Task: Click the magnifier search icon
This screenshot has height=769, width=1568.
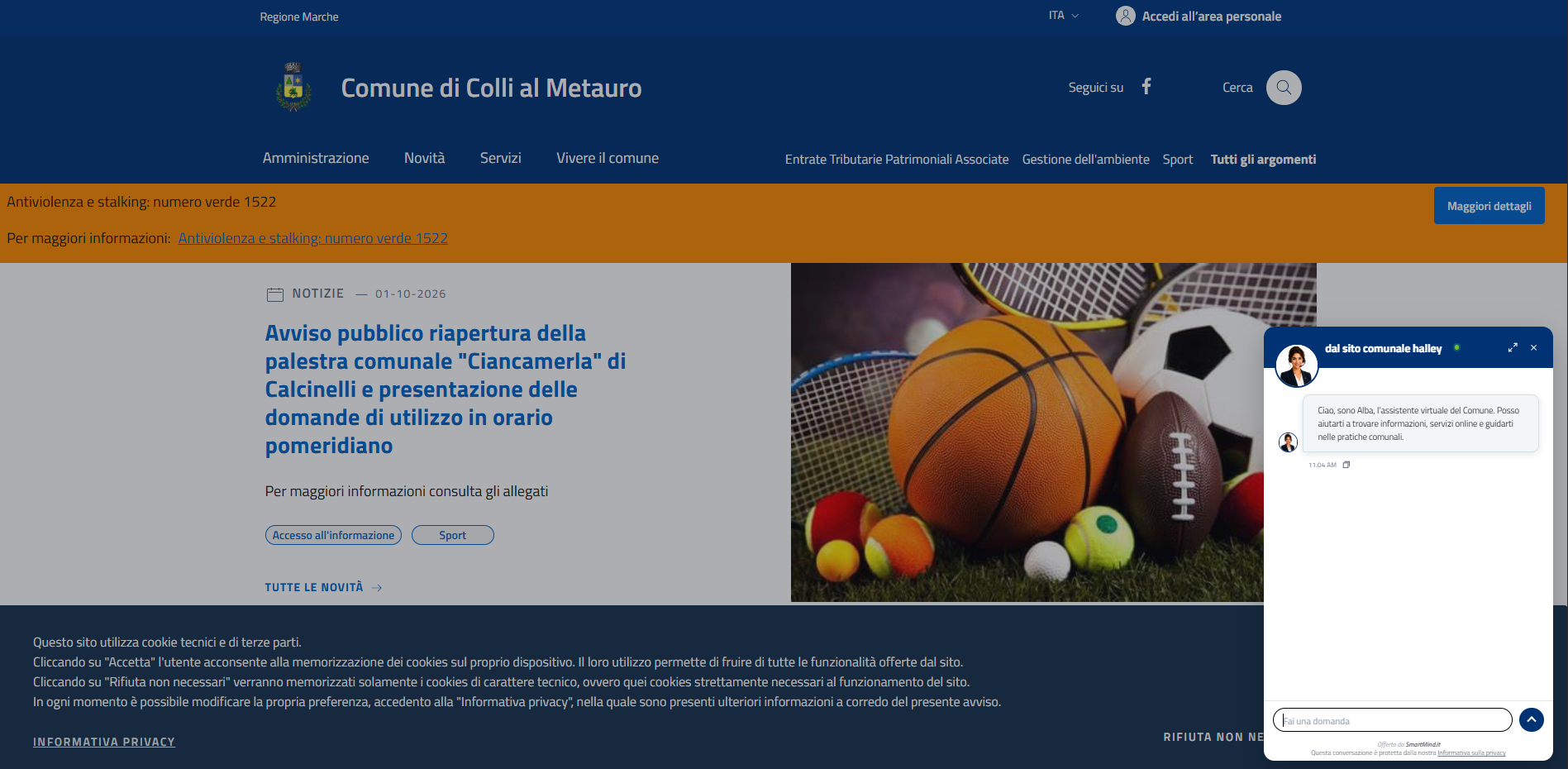Action: tap(1284, 87)
